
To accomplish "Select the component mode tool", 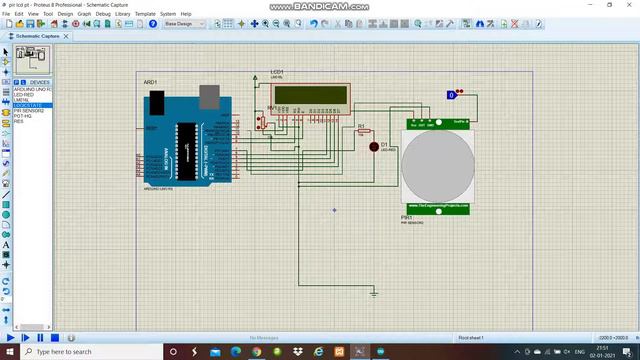I will (x=6, y=62).
